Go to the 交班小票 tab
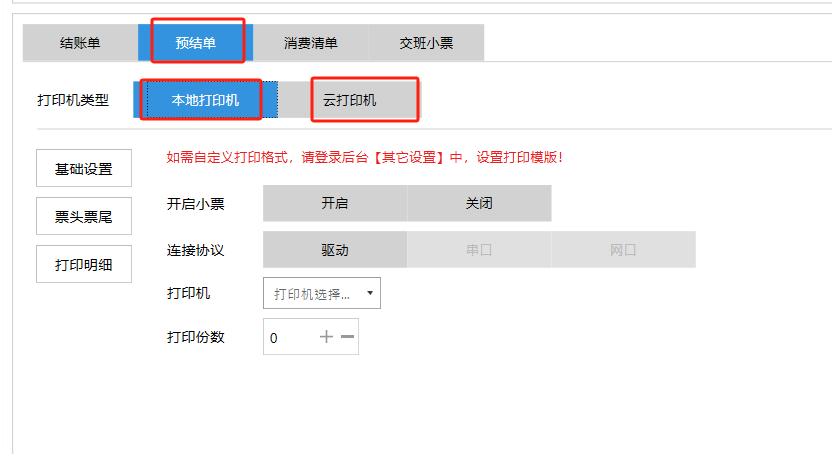Screen dimensions: 832x454 click(426, 43)
